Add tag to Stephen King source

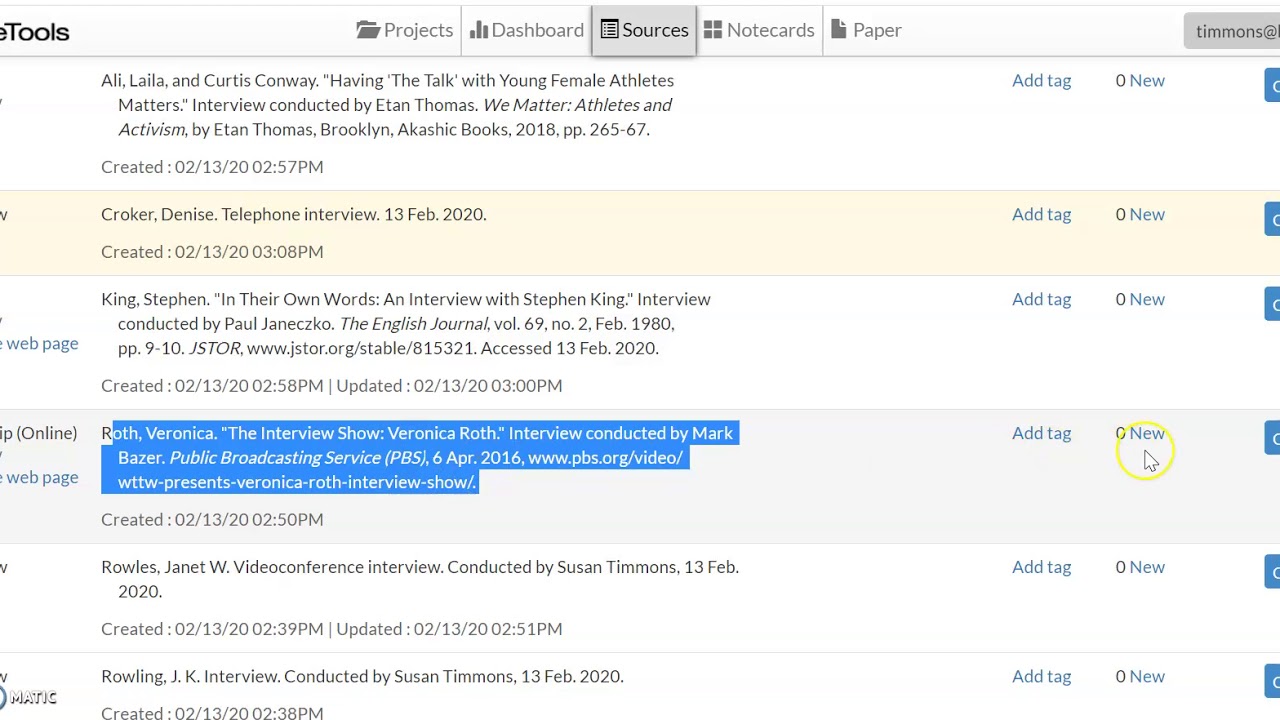click(x=1041, y=299)
